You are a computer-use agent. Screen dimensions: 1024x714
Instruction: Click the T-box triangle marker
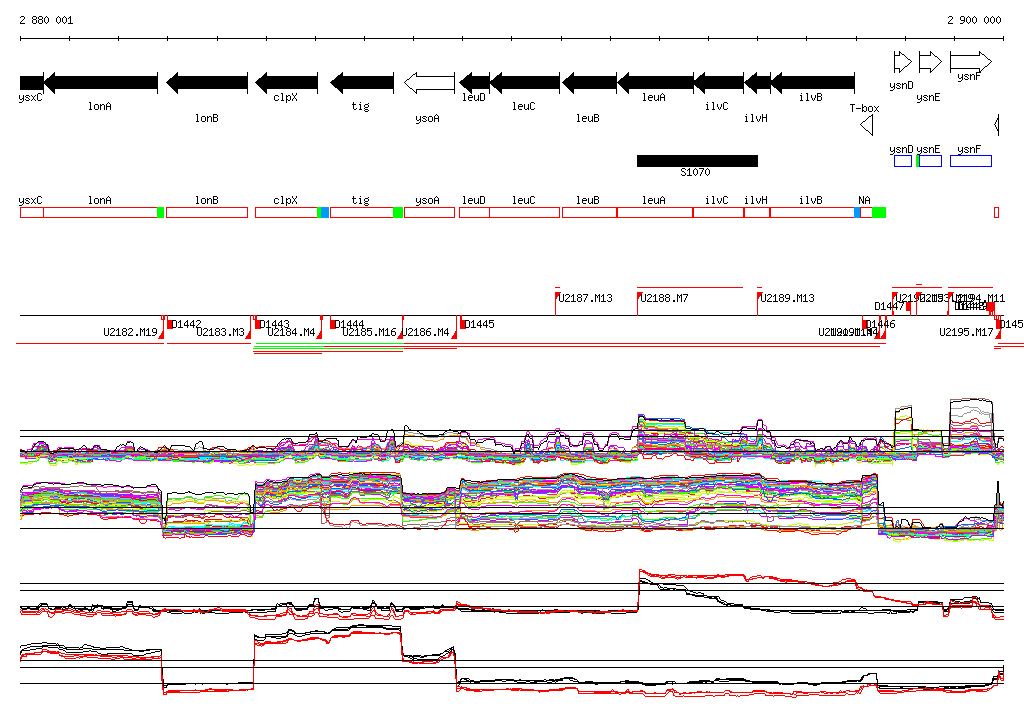[x=867, y=125]
